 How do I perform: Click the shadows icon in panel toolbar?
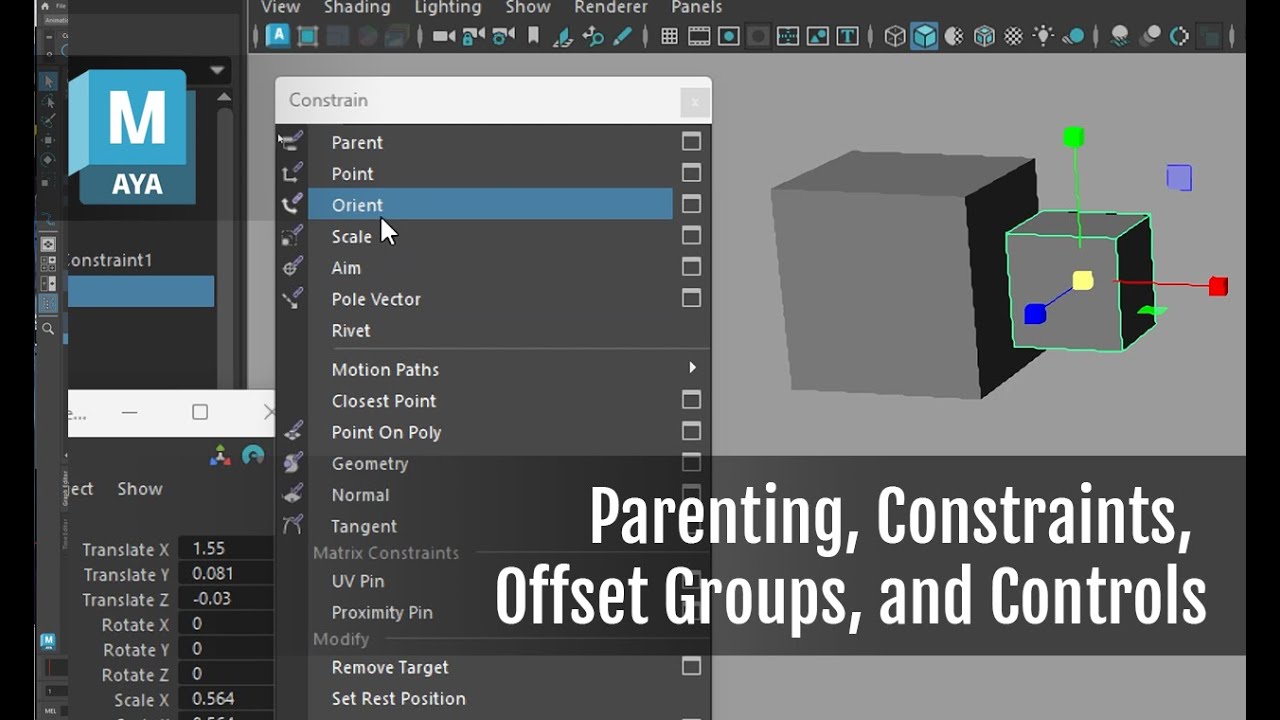(x=1074, y=37)
